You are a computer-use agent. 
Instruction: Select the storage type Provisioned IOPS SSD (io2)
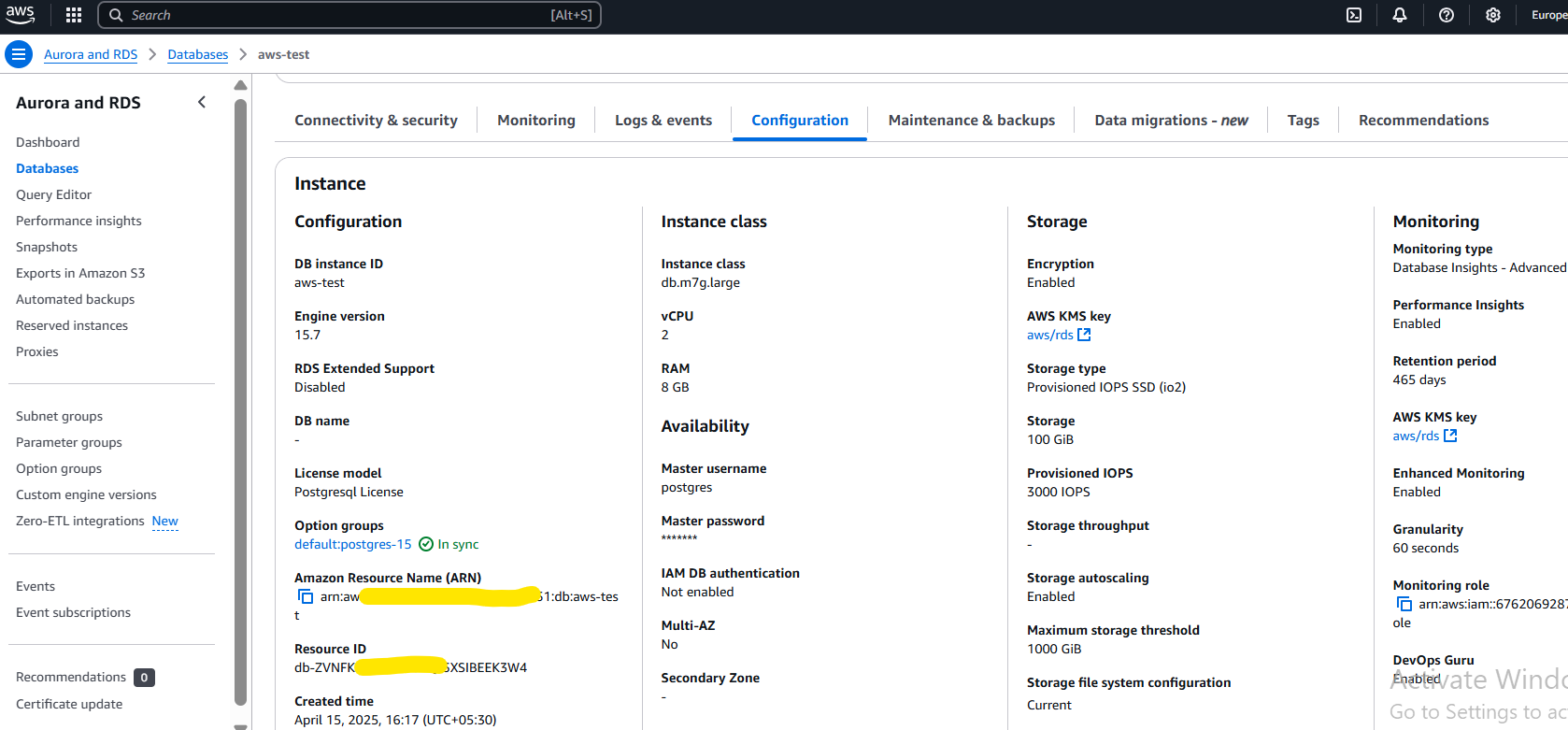coord(1106,387)
